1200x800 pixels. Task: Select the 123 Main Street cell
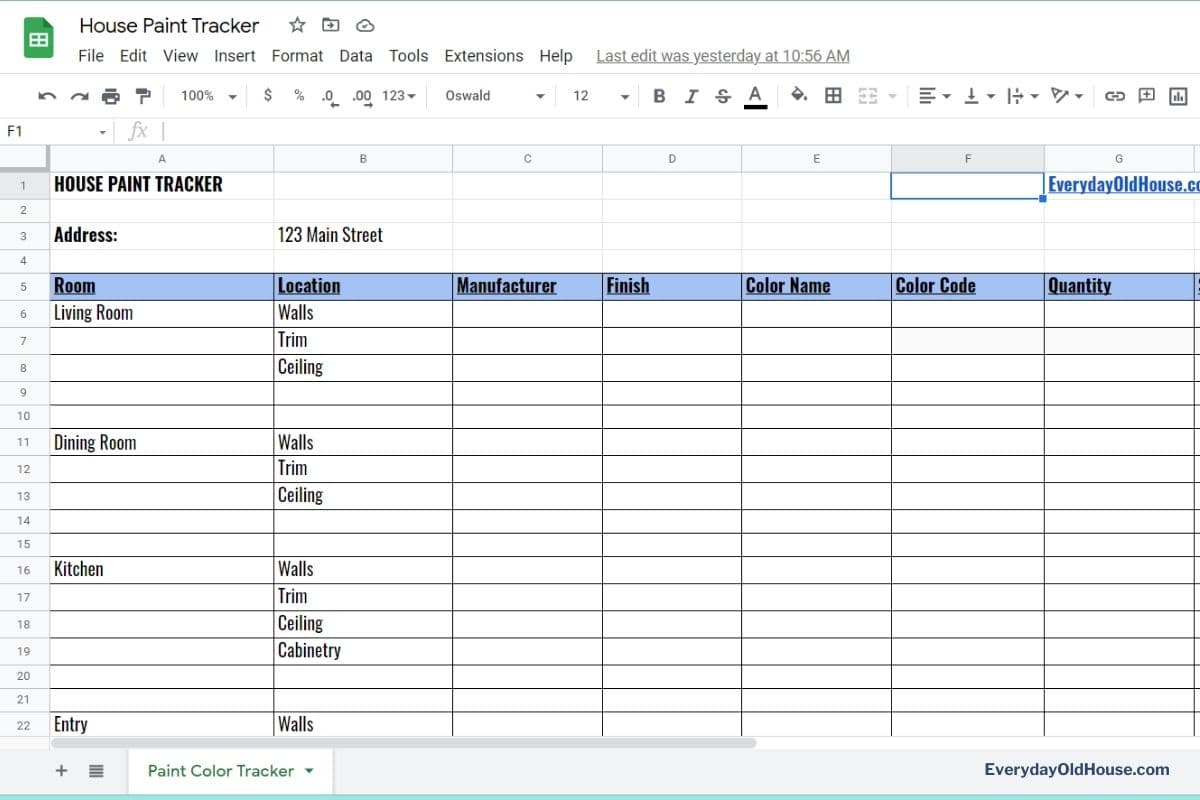(x=363, y=235)
